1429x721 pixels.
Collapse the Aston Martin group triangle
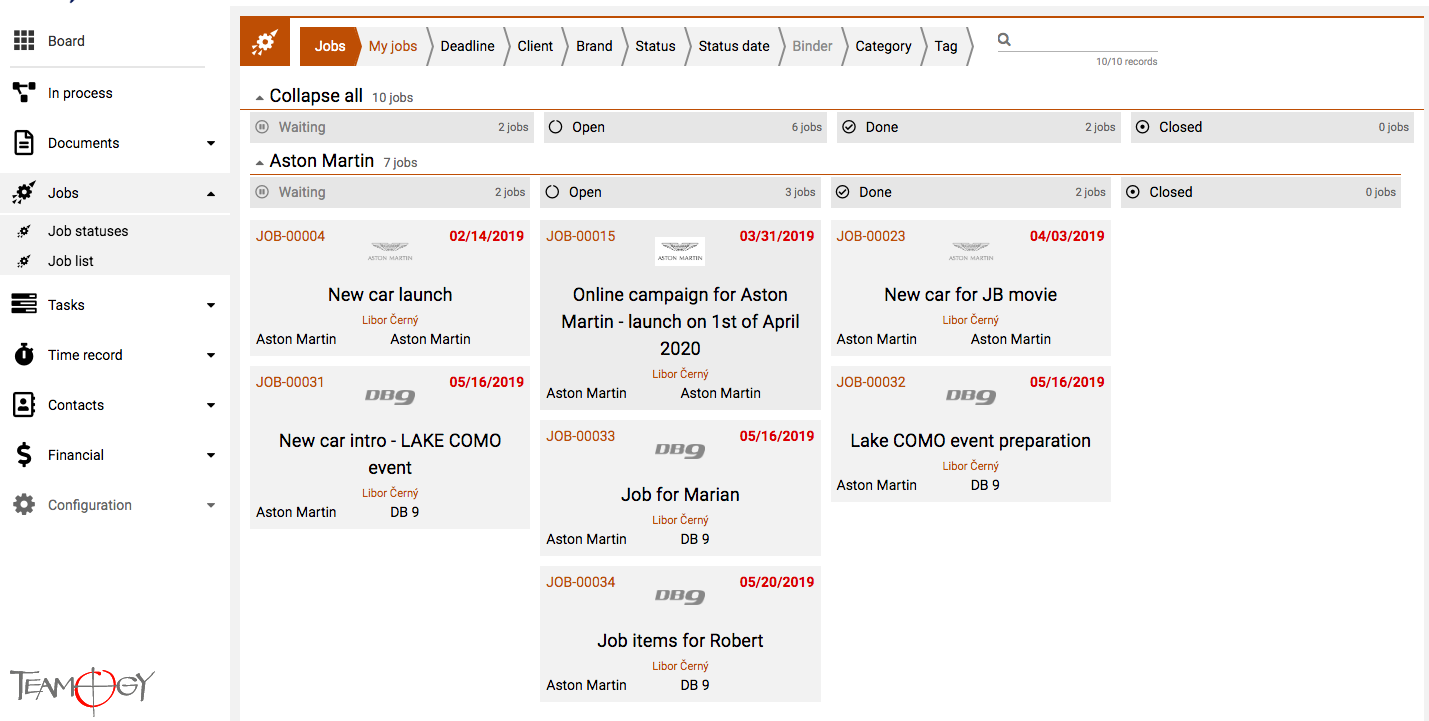[260, 162]
